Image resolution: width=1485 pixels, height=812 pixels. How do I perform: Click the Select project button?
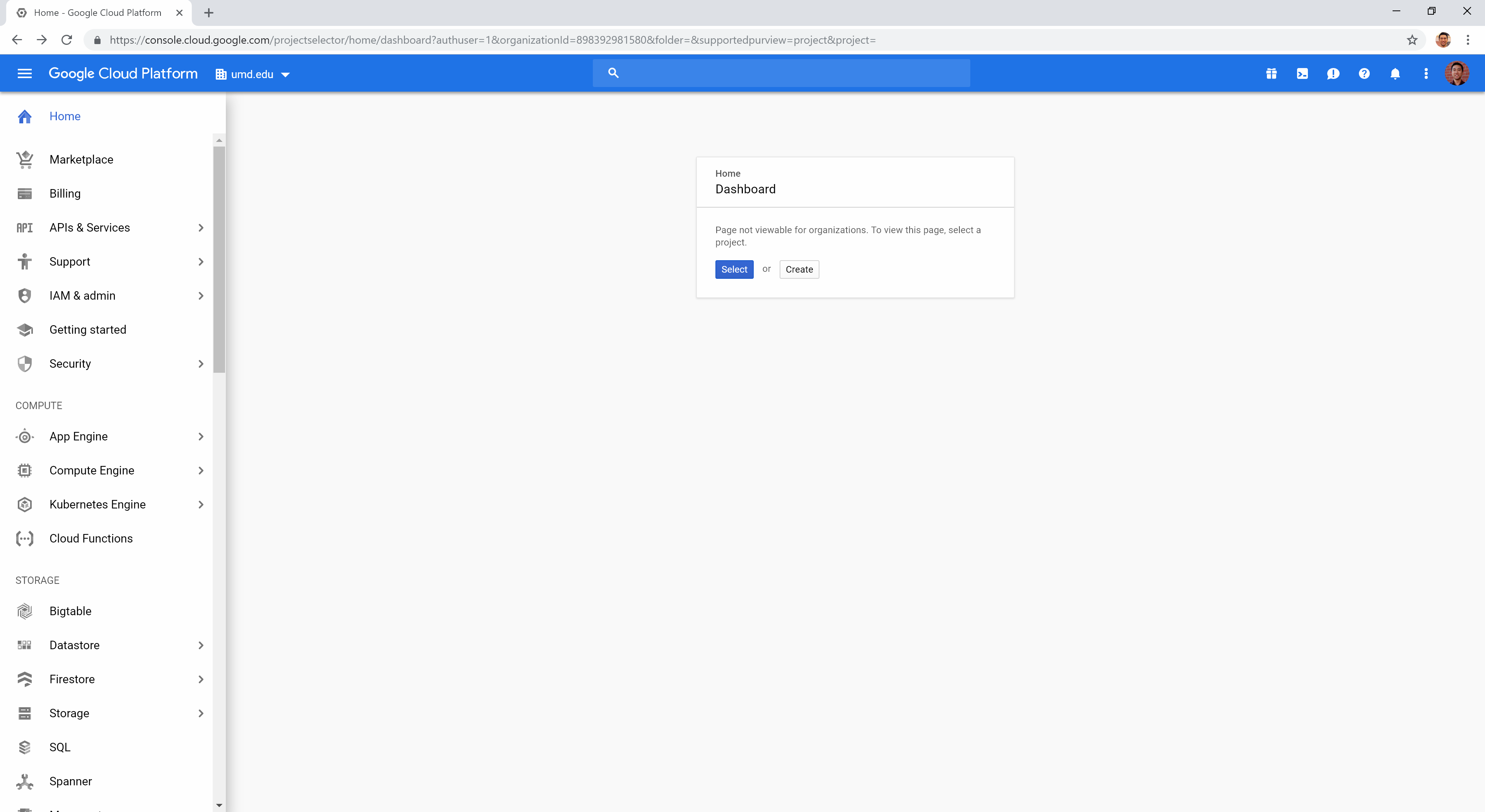click(x=734, y=269)
